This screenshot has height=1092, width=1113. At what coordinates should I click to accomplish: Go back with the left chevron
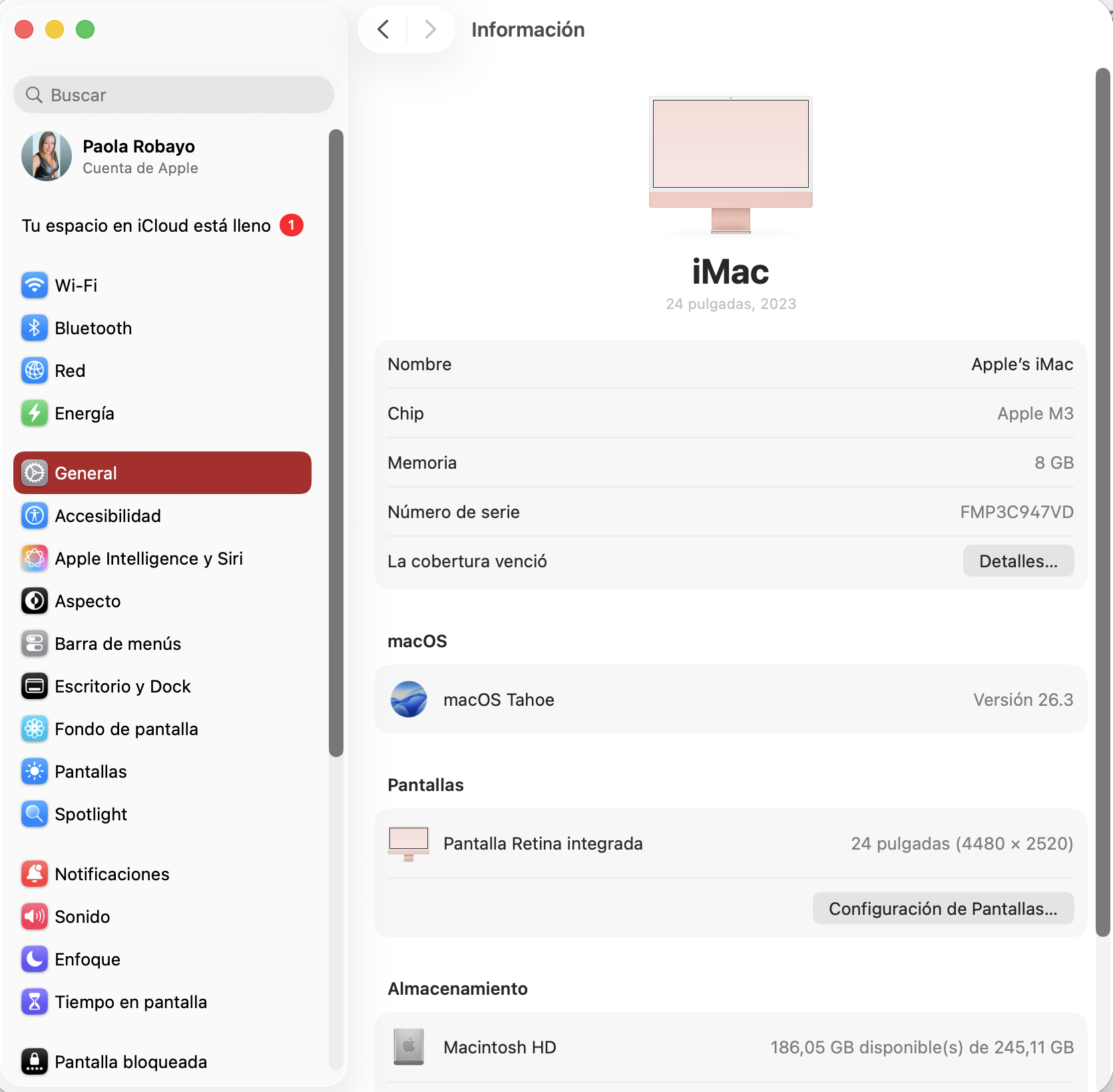tap(383, 29)
